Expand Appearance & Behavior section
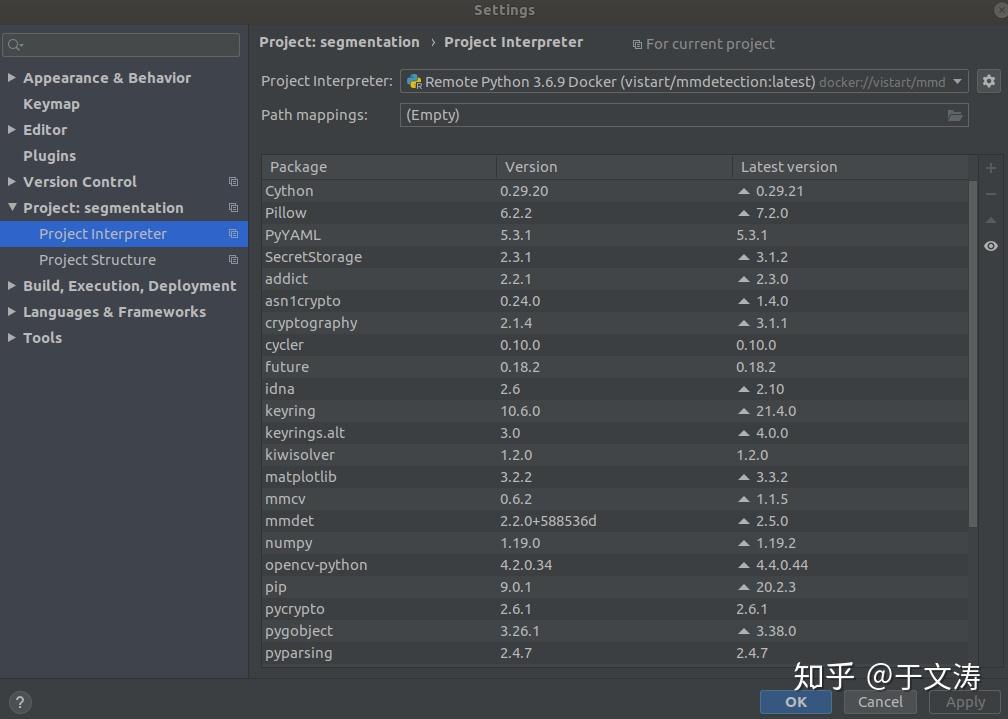1008x719 pixels. point(11,77)
